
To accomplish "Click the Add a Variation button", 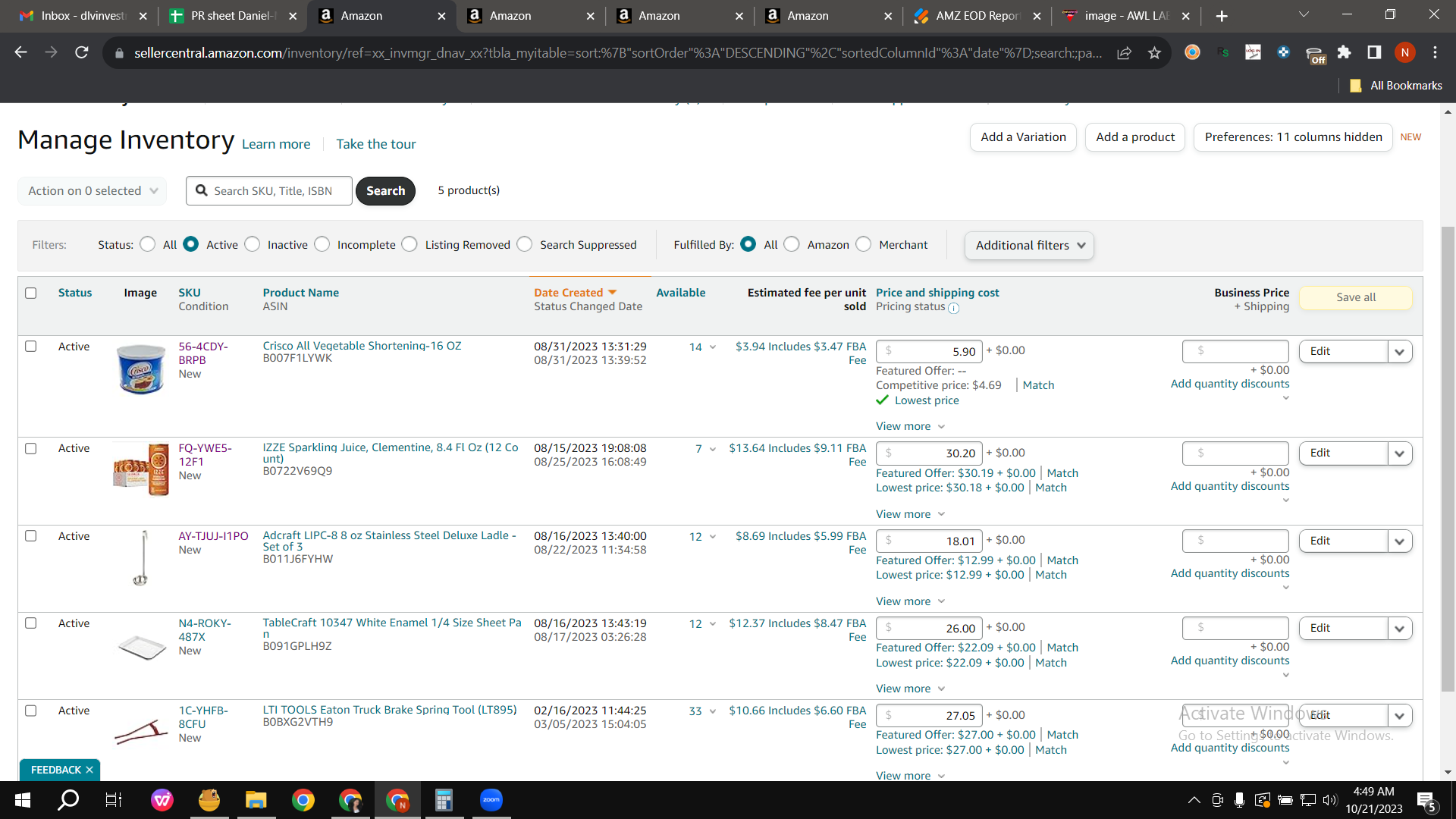I will coord(1023,137).
